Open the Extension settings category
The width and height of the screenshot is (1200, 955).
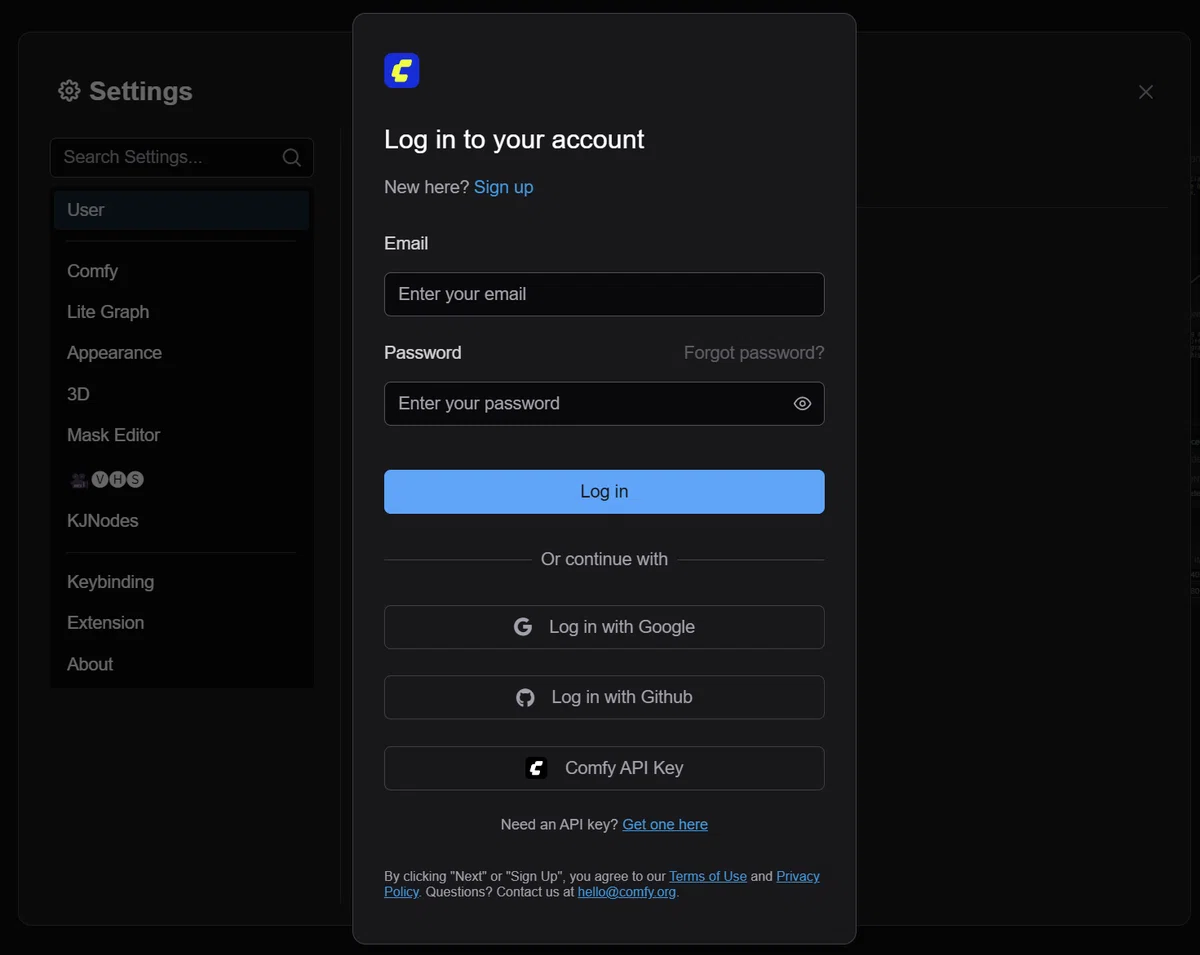181,623
